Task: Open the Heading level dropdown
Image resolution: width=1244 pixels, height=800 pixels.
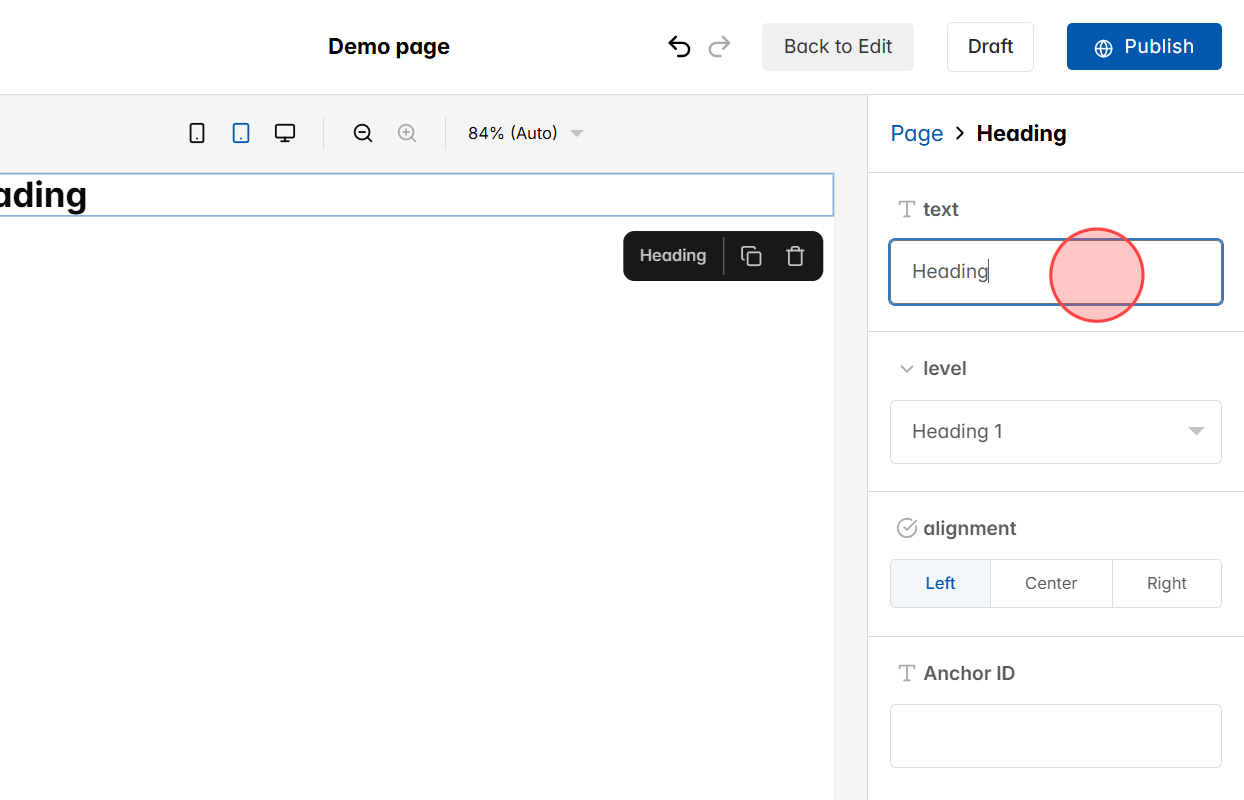Action: pos(1055,431)
